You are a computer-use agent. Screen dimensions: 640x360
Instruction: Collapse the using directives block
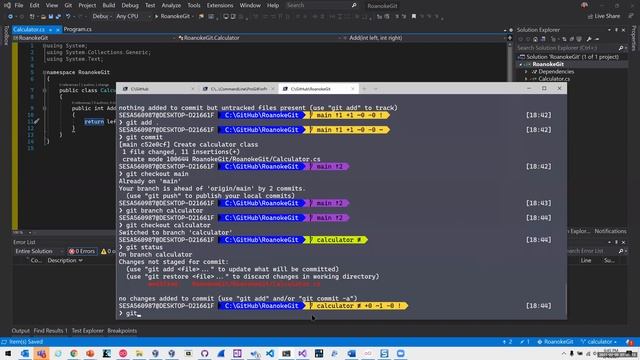point(44,46)
